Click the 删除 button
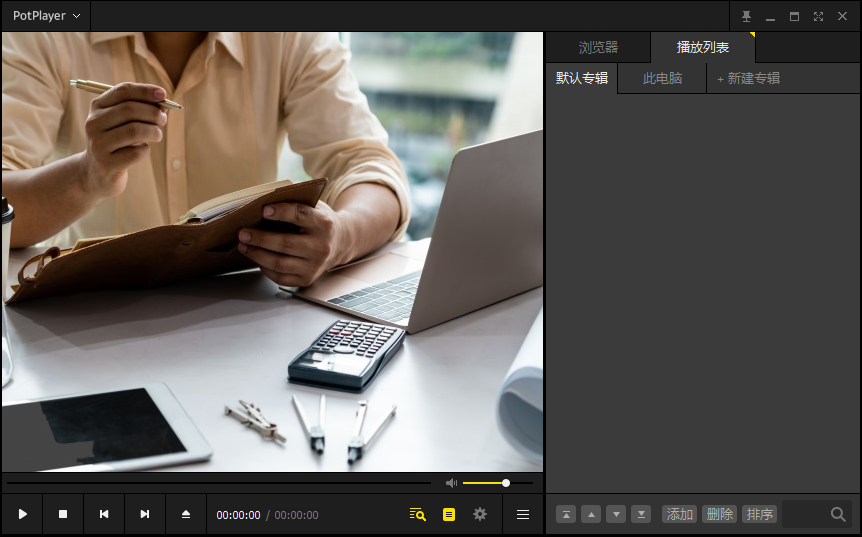Screen dimensions: 862x537 [720, 514]
